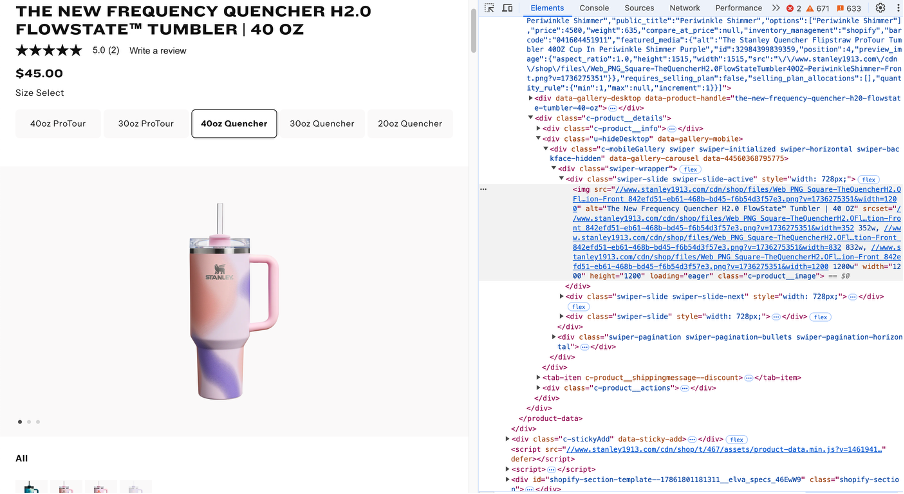Switch to the Performance tab
The image size is (904, 494).
[739, 8]
